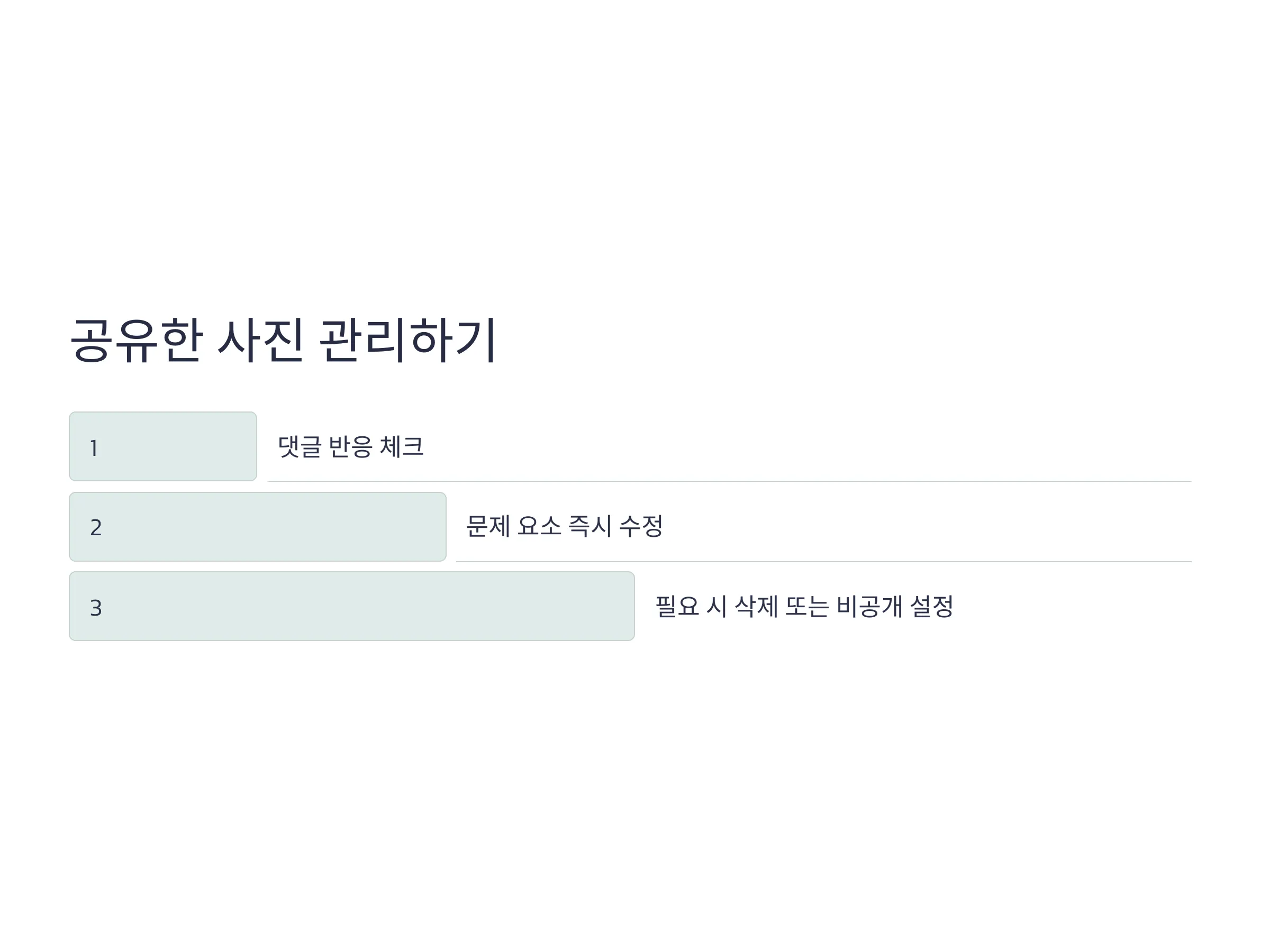The height and width of the screenshot is (952, 1270).
Task: Click the divider line under step 2
Action: click(x=824, y=562)
